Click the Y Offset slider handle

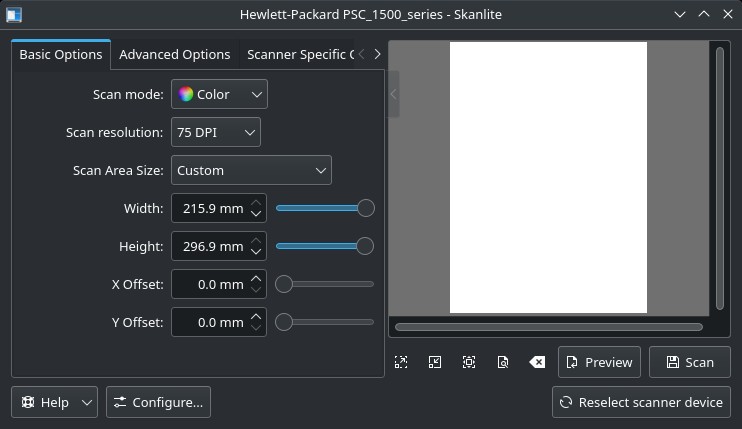[x=284, y=322]
